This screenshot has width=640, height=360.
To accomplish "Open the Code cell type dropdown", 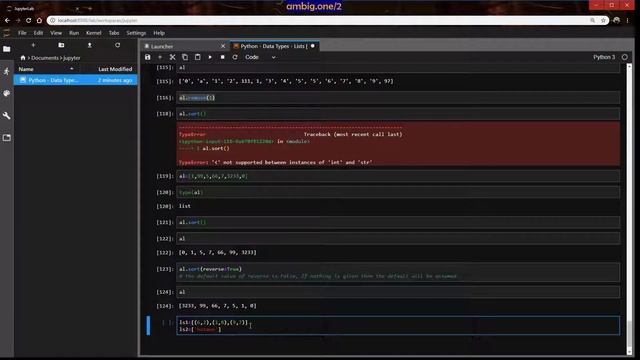I will (x=260, y=57).
